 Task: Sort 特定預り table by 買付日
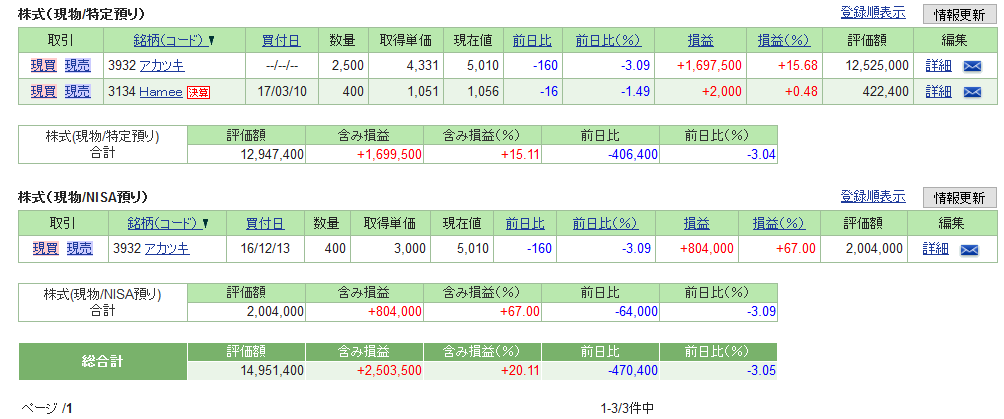click(281, 40)
